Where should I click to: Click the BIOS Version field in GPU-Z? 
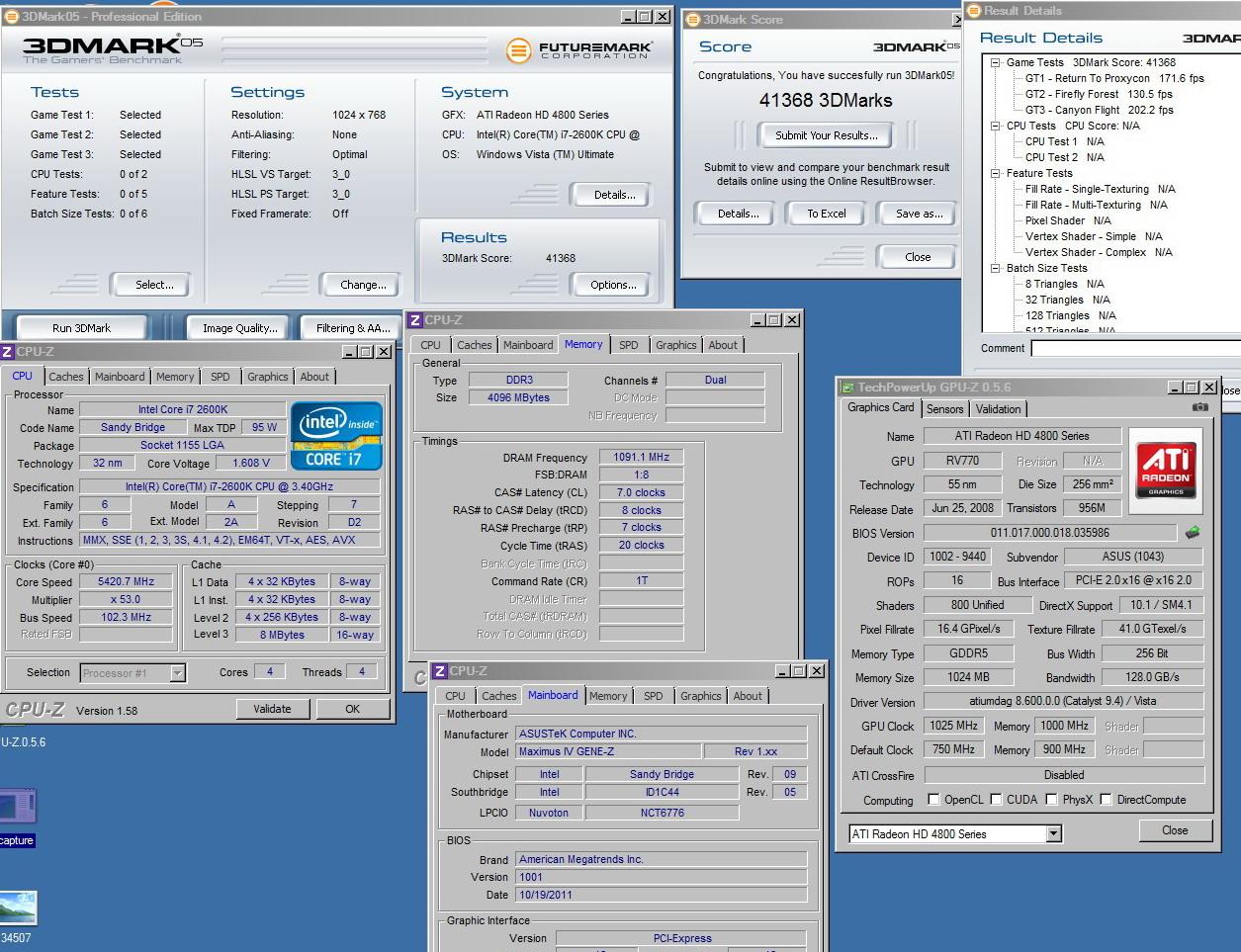(x=1050, y=533)
